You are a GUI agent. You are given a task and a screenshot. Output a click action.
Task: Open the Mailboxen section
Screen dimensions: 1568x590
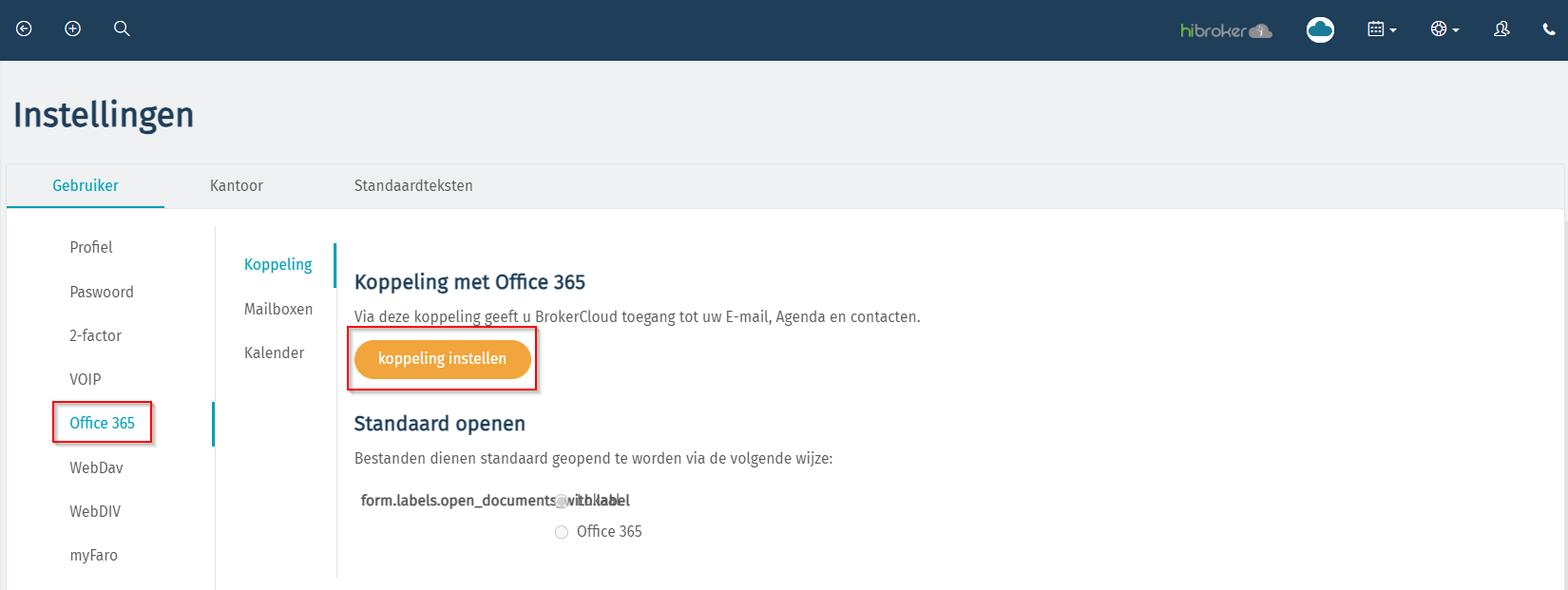(278, 309)
